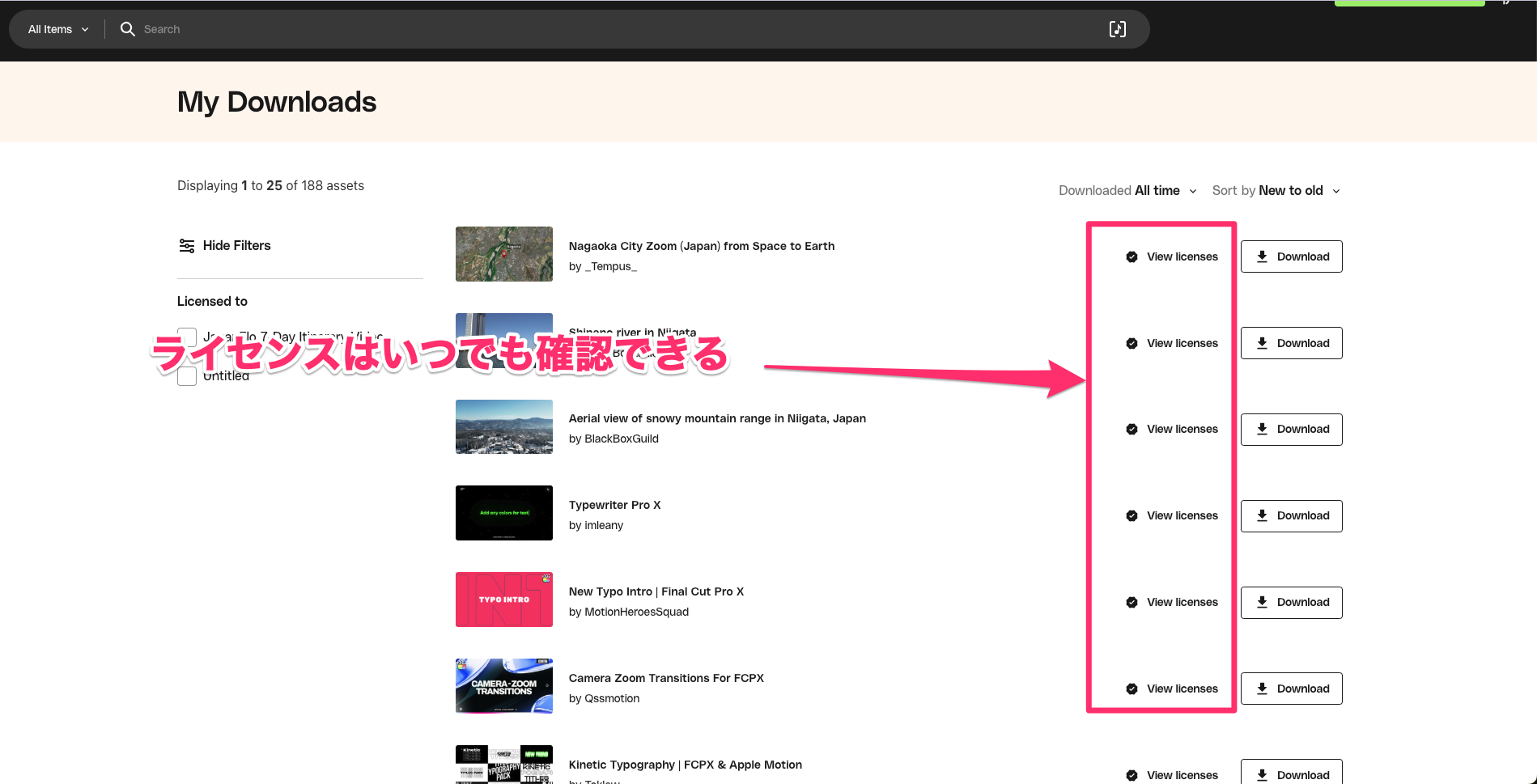Click the filter sliders icon beside Hide Filters

click(x=187, y=245)
